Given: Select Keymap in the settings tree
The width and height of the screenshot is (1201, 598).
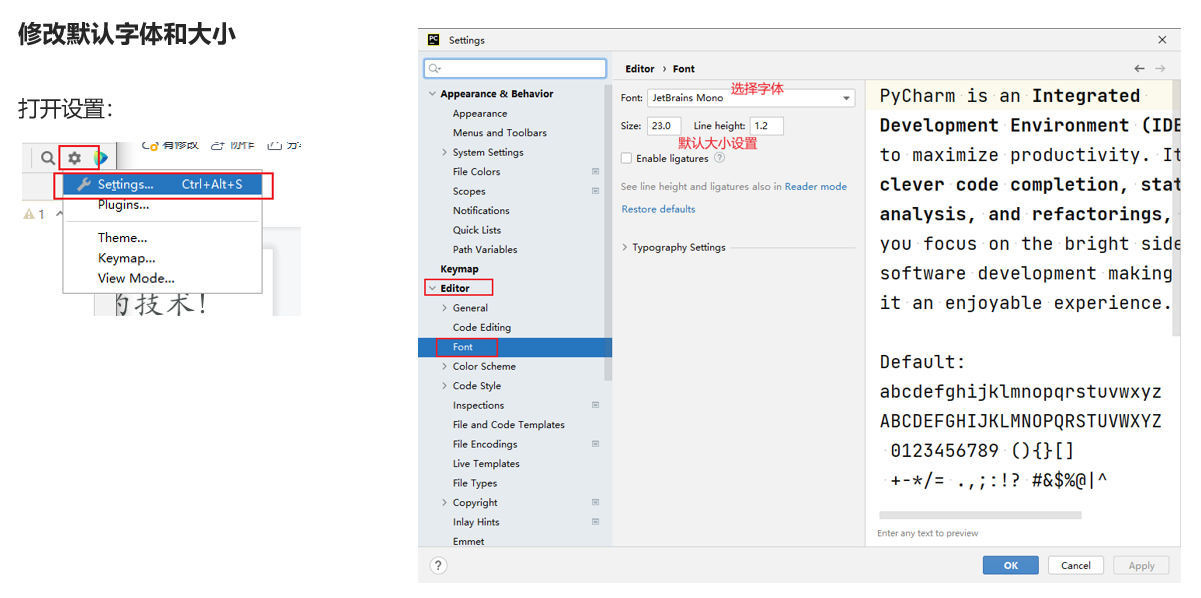Looking at the screenshot, I should click(459, 269).
